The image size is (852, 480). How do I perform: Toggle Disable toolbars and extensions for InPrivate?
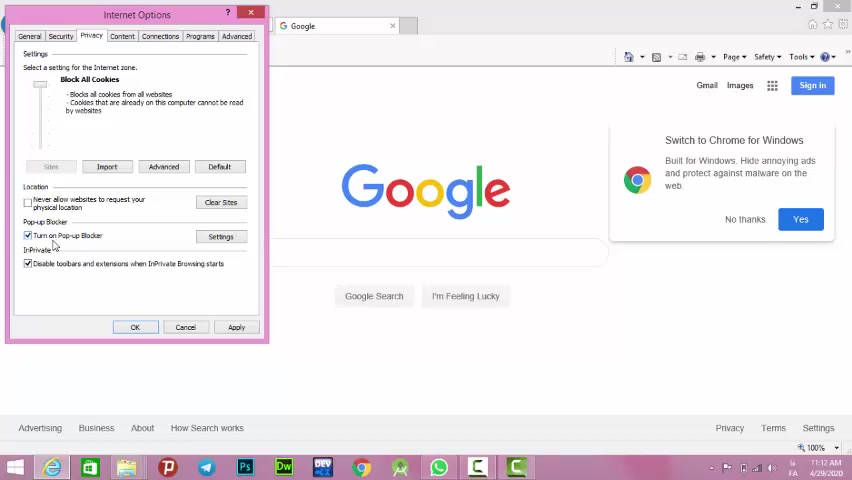[28, 264]
